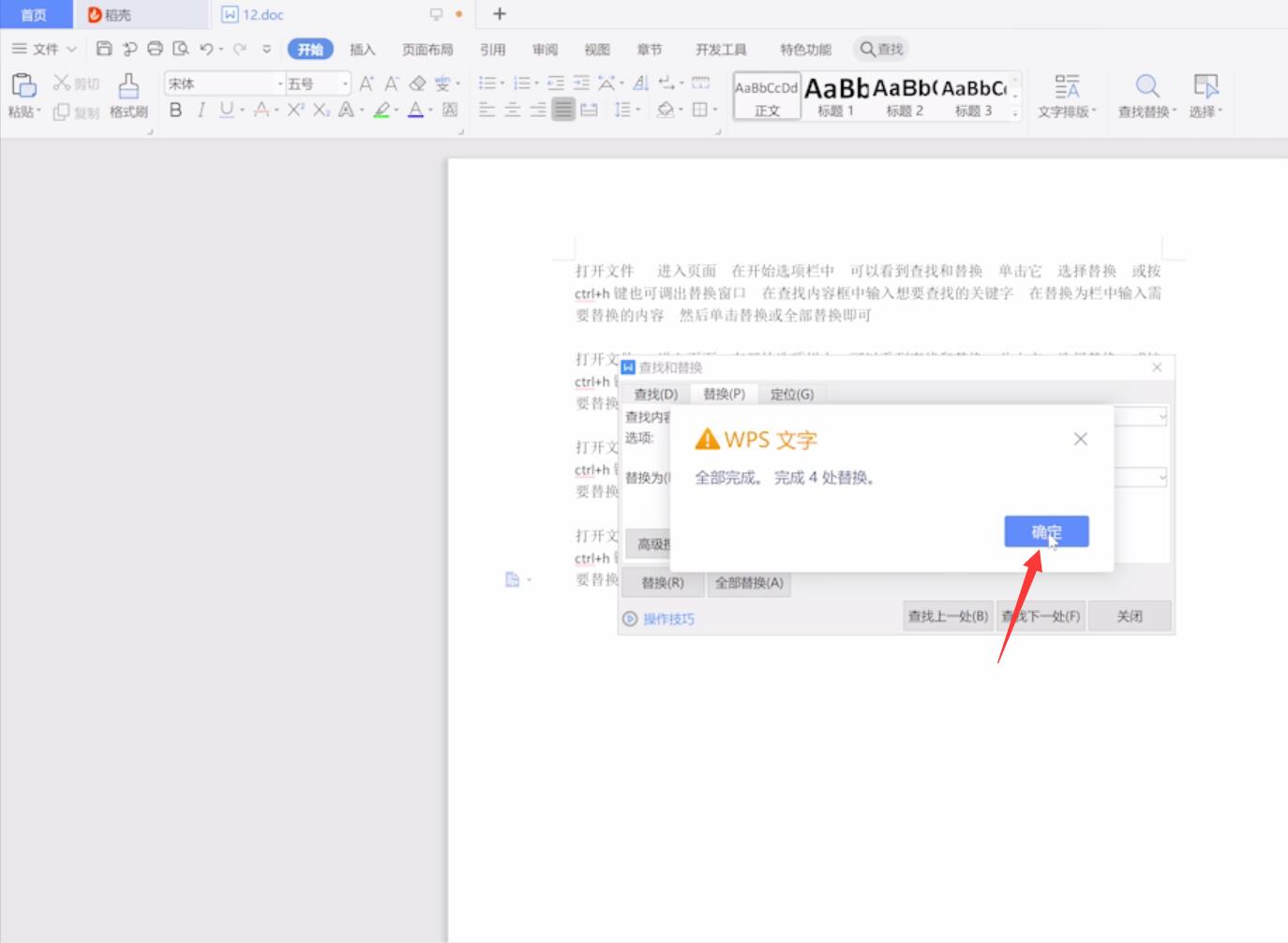This screenshot has width=1288, height=943.
Task: Open the 插入 ribbon tab
Action: coord(362,49)
